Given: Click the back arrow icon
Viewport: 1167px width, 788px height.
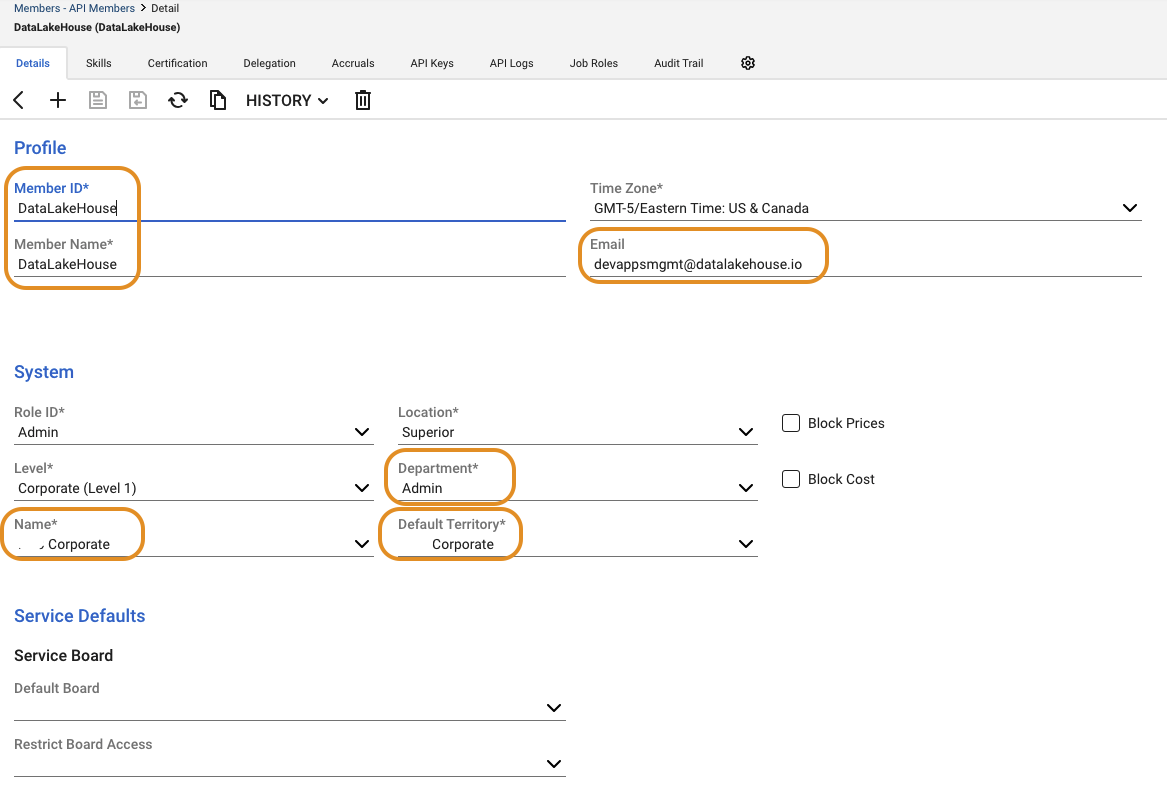Looking at the screenshot, I should click(19, 100).
